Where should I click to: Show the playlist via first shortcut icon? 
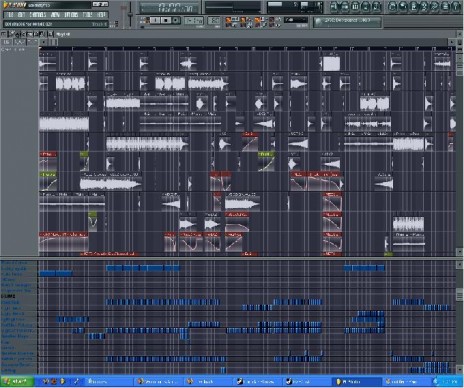point(334,6)
